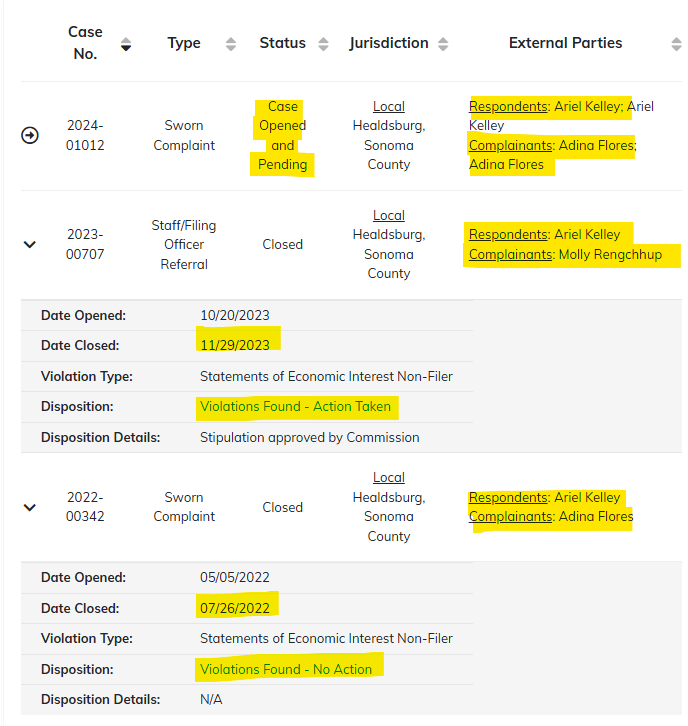Image resolution: width=688 pixels, height=726 pixels.
Task: Sort by Type column arrows
Action: click(x=231, y=44)
